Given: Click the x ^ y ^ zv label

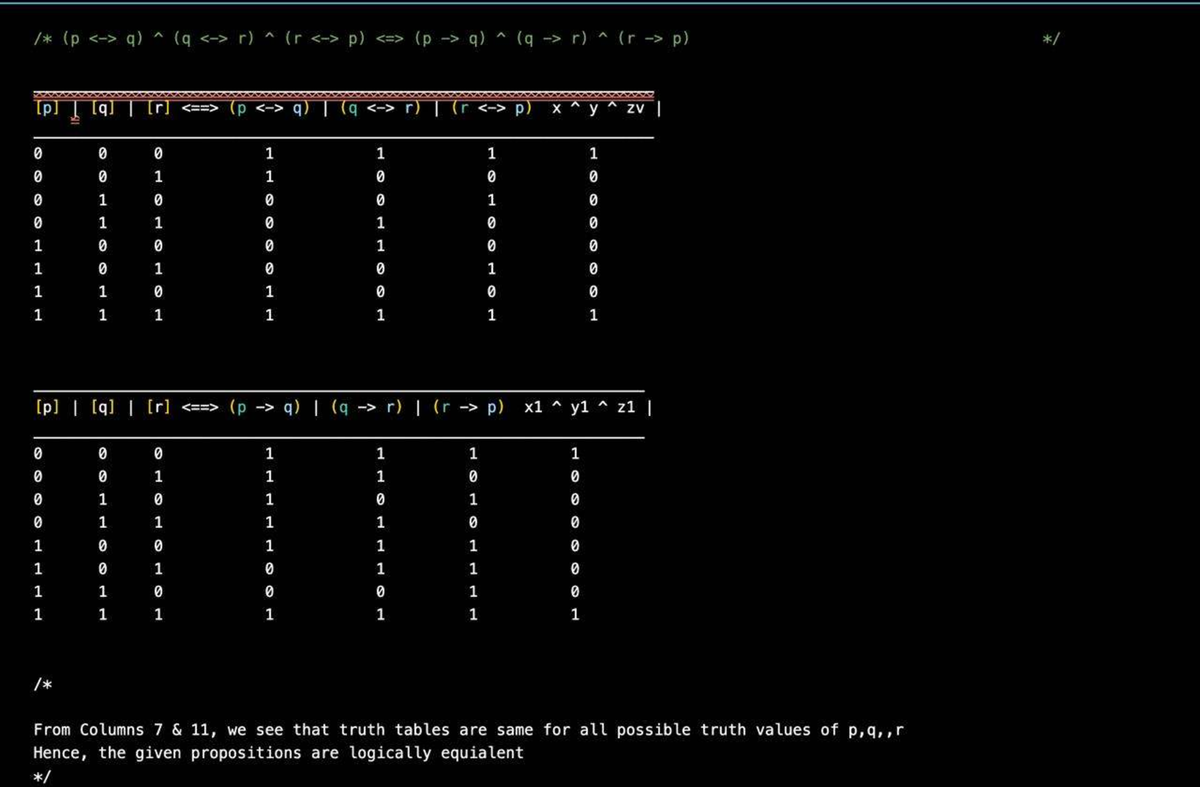Looking at the screenshot, I should pyautogui.click(x=596, y=108).
